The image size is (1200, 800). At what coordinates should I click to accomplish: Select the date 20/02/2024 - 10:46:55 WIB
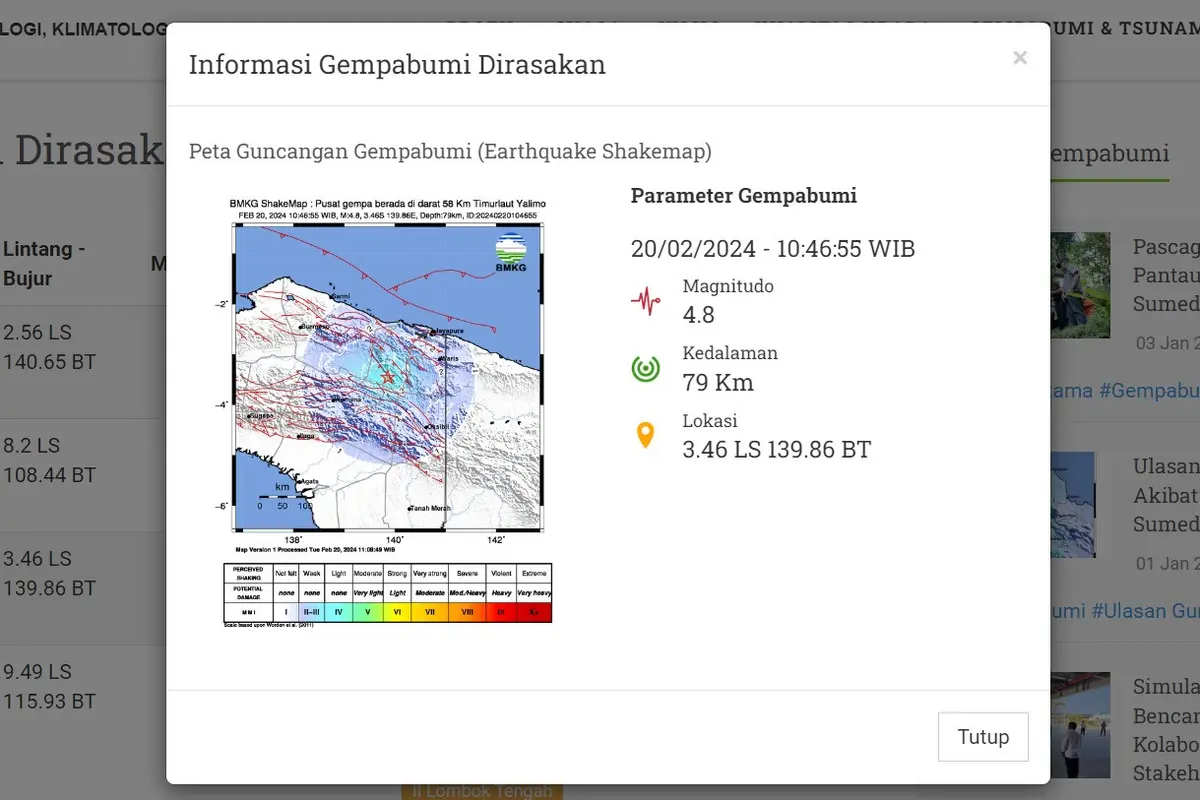(773, 248)
